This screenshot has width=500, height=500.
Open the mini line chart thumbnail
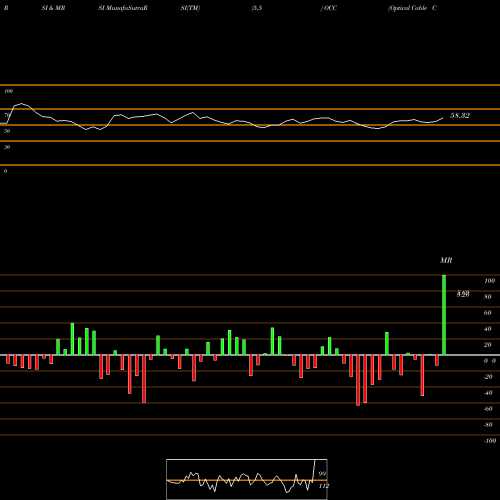click(x=247, y=479)
